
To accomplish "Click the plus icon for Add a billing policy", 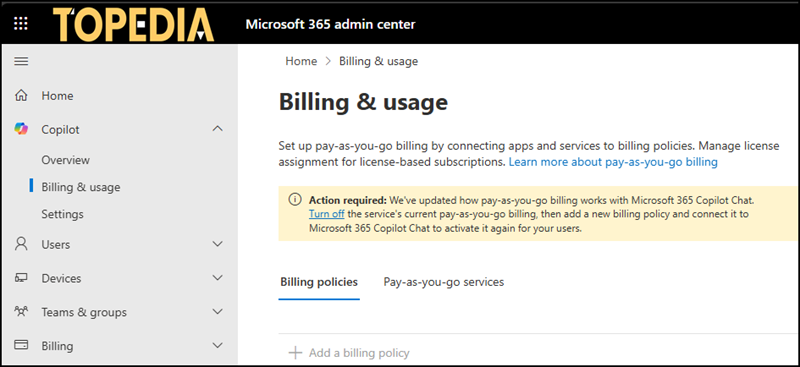I will pos(295,353).
